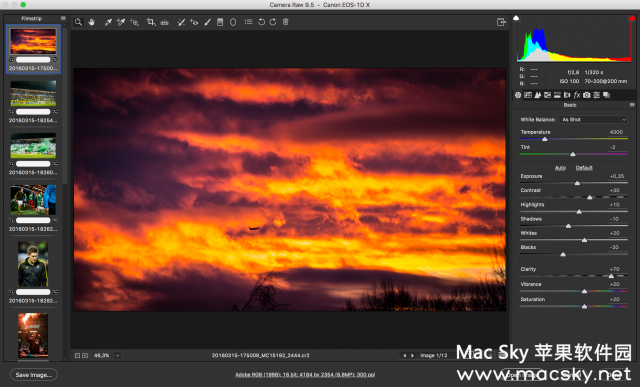Select the Targeted Adjustment tool
The image size is (640, 387).
point(134,22)
